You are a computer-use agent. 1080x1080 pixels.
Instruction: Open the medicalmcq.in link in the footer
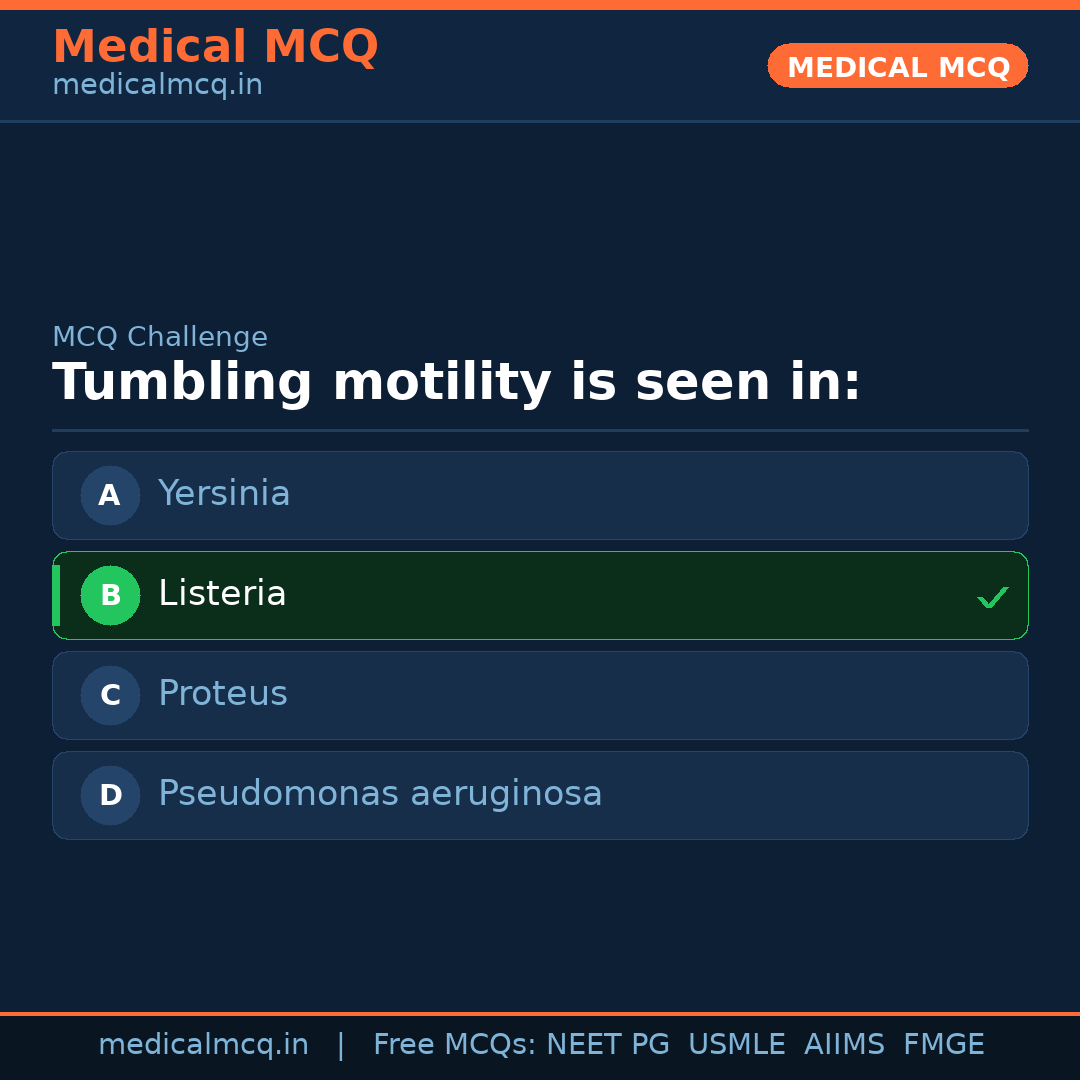(203, 1045)
